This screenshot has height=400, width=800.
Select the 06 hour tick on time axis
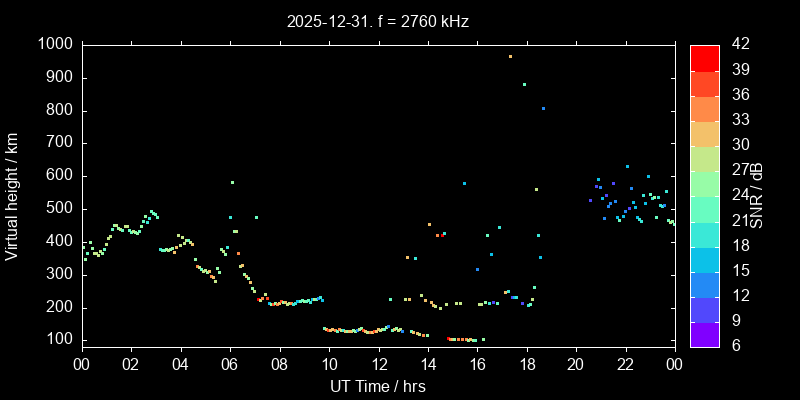[230, 366]
